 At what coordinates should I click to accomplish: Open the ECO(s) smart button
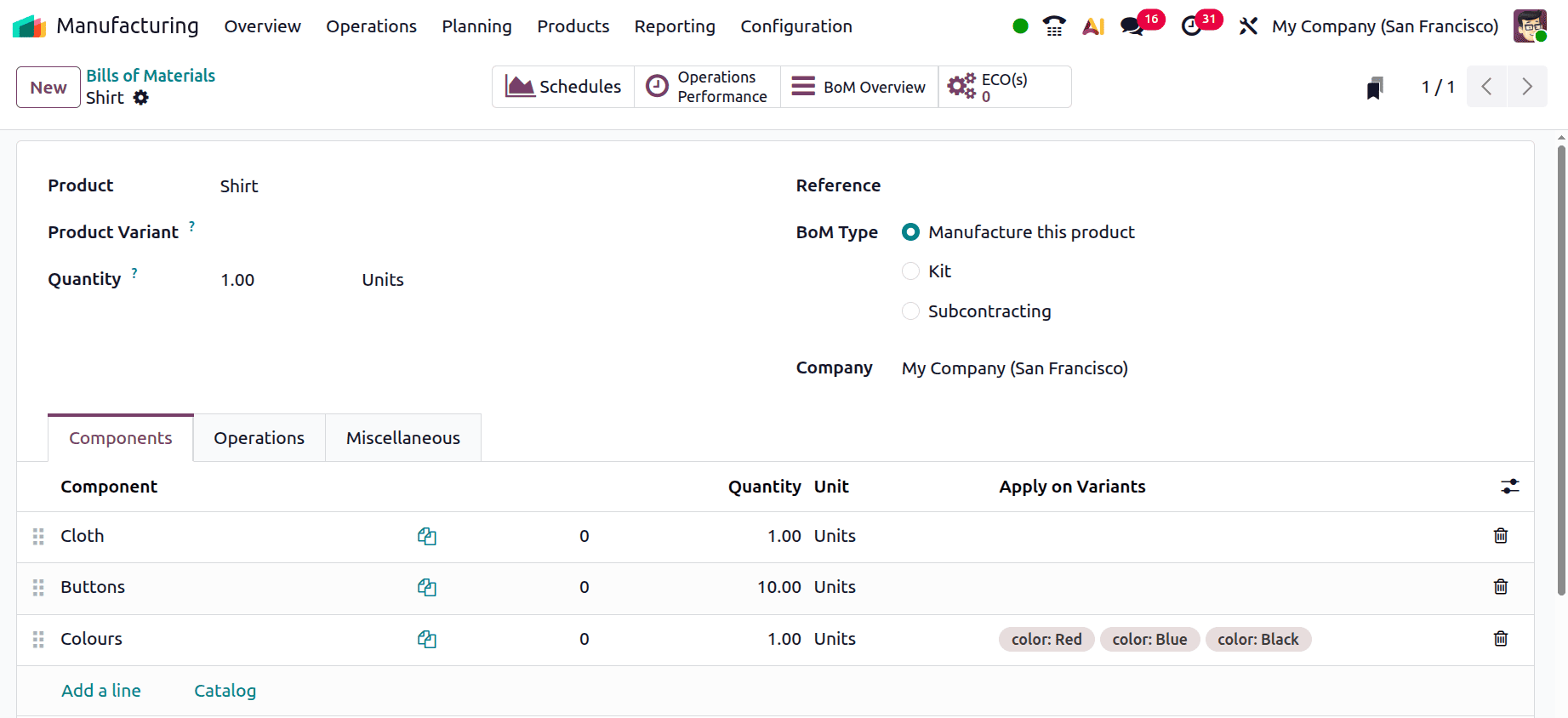click(x=1005, y=87)
